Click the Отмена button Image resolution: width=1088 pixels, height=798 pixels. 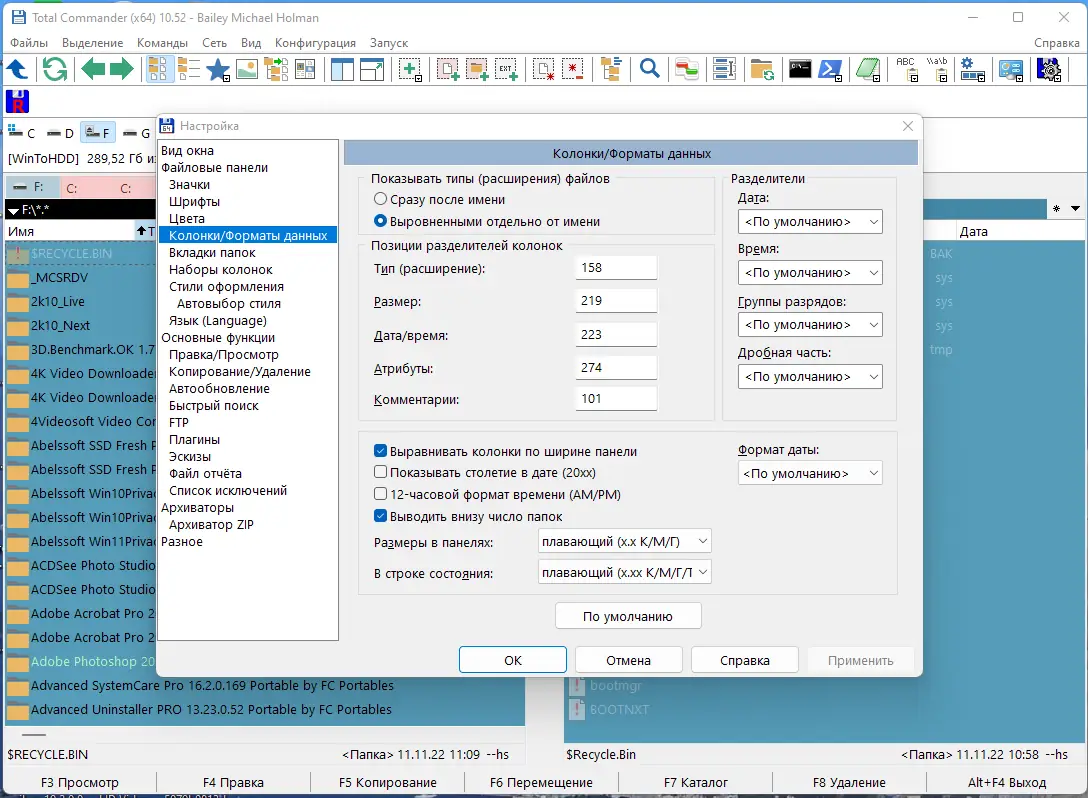point(629,660)
